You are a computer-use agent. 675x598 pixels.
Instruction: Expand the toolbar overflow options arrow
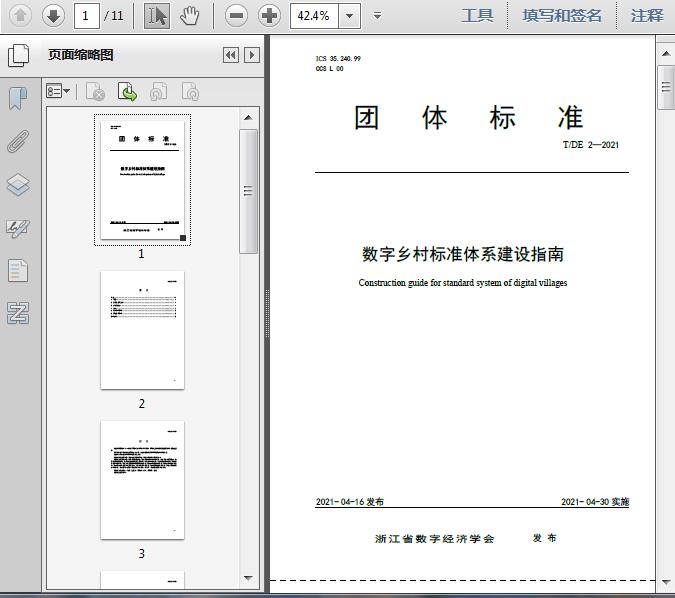pyautogui.click(x=377, y=16)
